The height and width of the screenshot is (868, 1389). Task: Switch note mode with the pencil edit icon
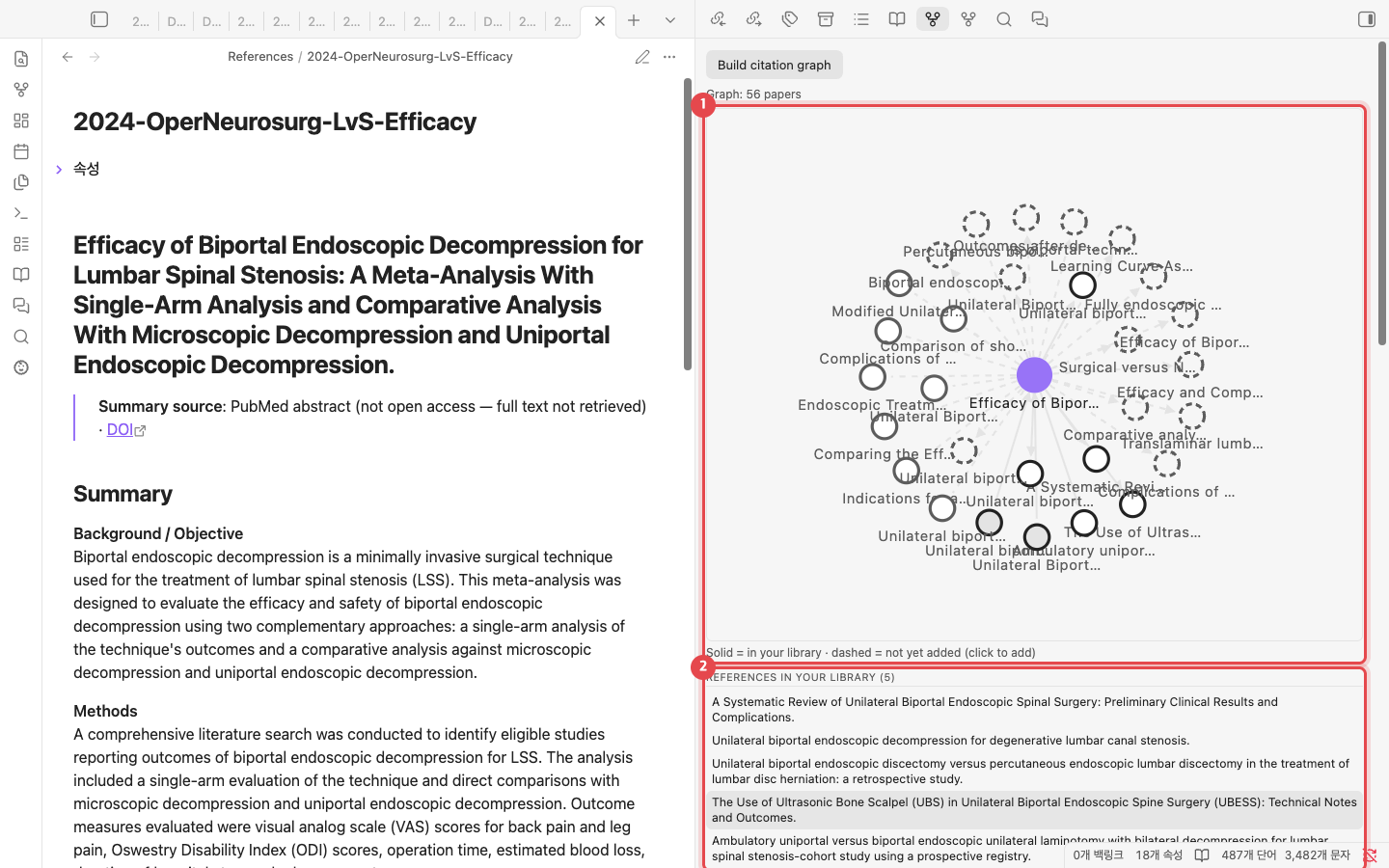coord(642,57)
